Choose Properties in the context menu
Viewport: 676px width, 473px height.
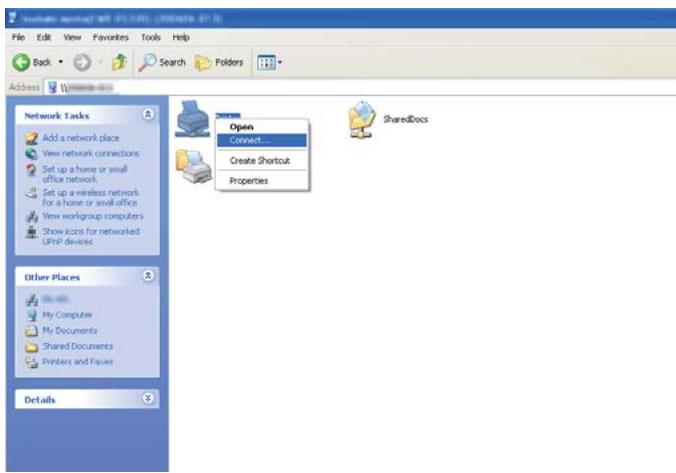[x=262, y=181]
